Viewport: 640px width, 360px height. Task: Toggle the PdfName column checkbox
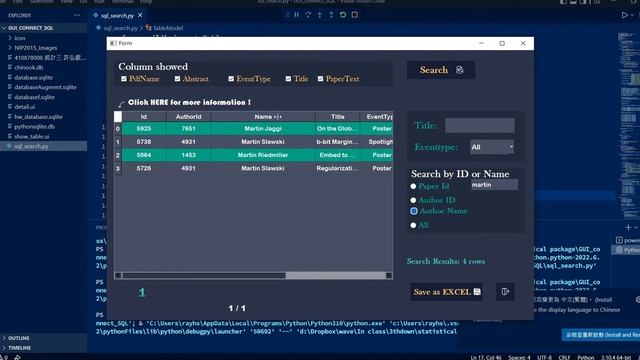point(124,79)
